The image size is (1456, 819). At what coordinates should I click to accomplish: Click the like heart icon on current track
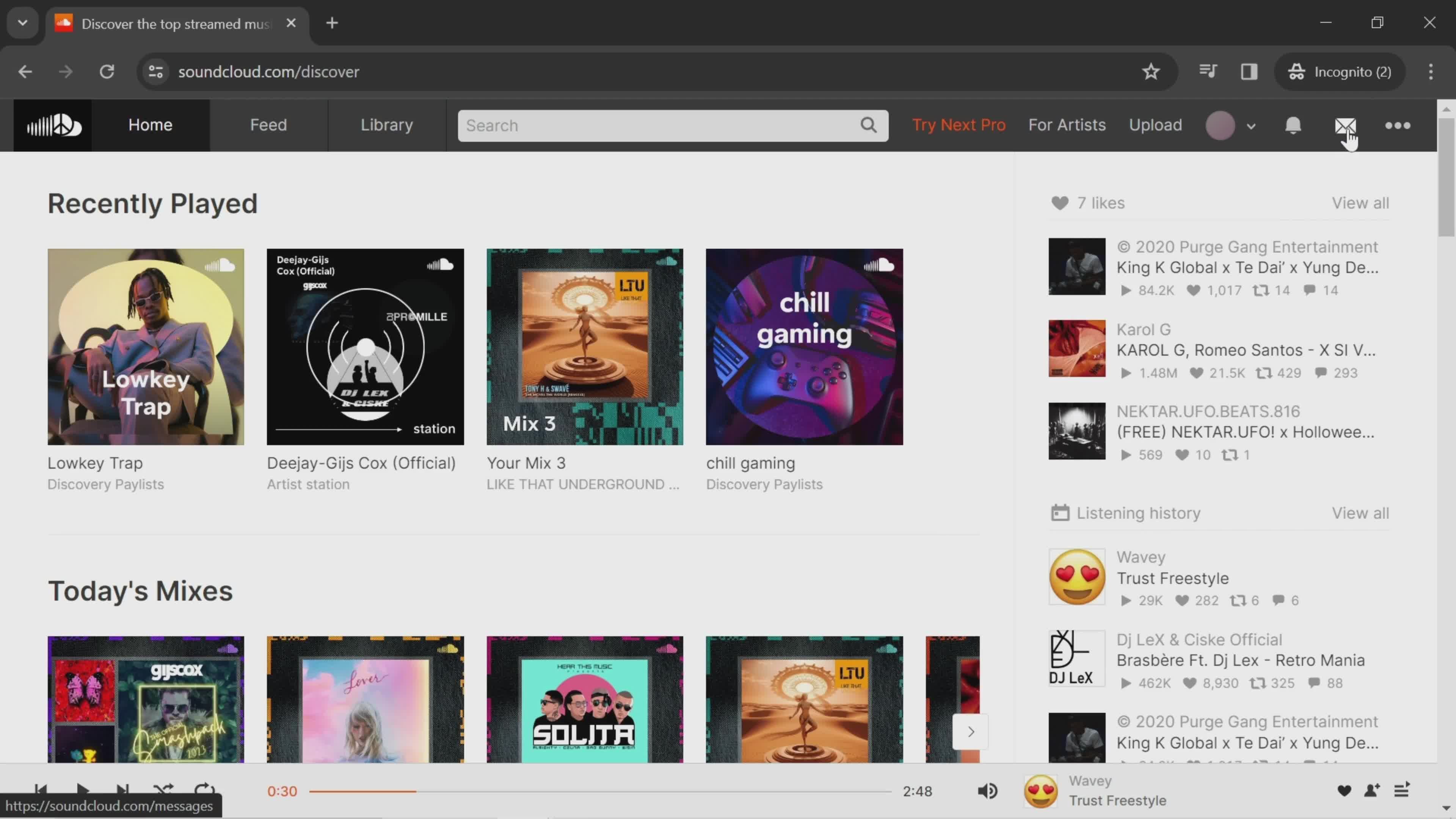(1344, 791)
